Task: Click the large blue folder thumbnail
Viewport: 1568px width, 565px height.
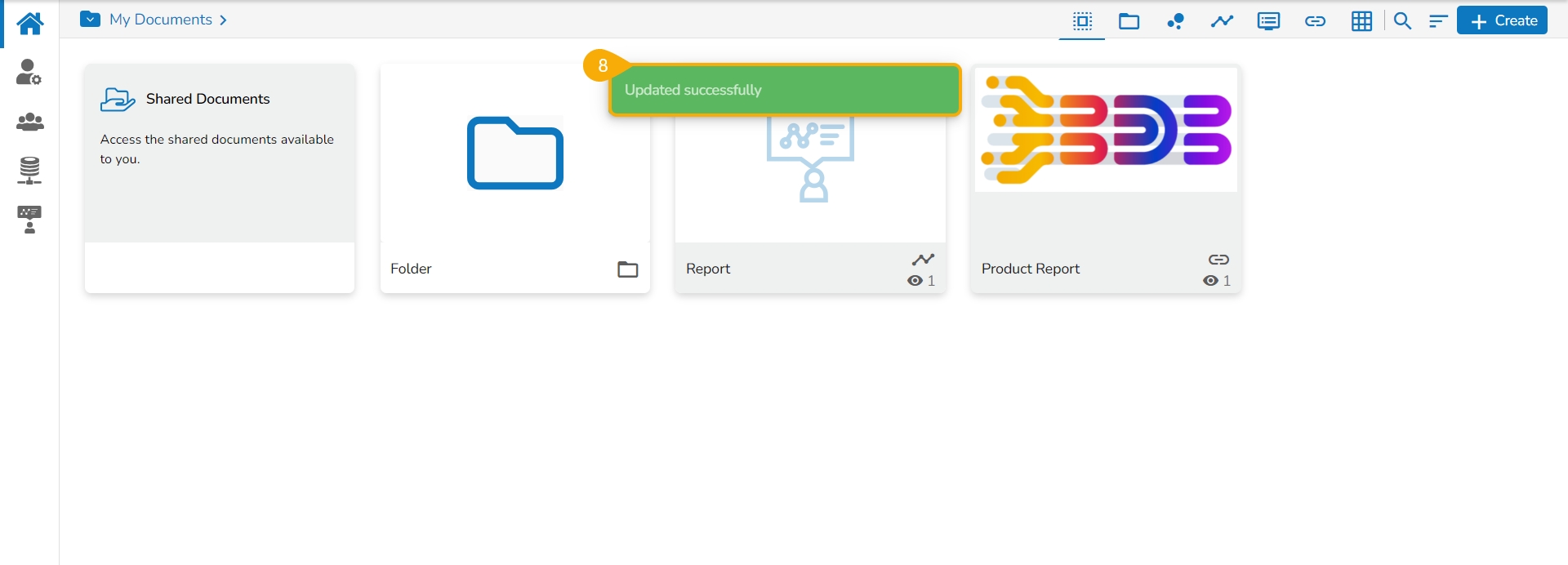Action: tap(515, 153)
